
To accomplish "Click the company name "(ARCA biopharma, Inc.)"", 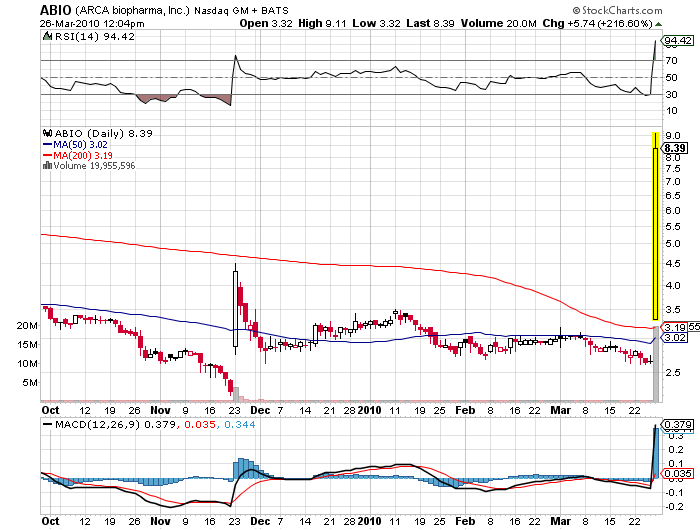I will pyautogui.click(x=133, y=10).
